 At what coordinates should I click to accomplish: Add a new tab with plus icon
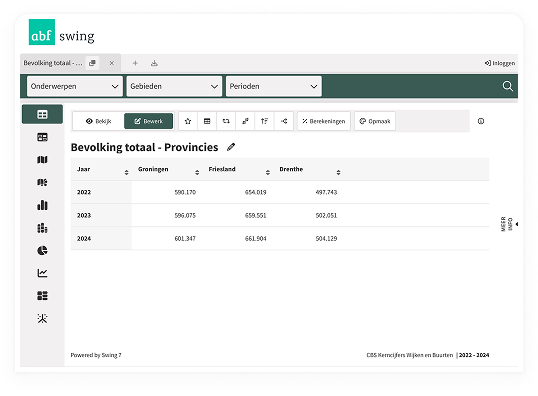pos(135,63)
